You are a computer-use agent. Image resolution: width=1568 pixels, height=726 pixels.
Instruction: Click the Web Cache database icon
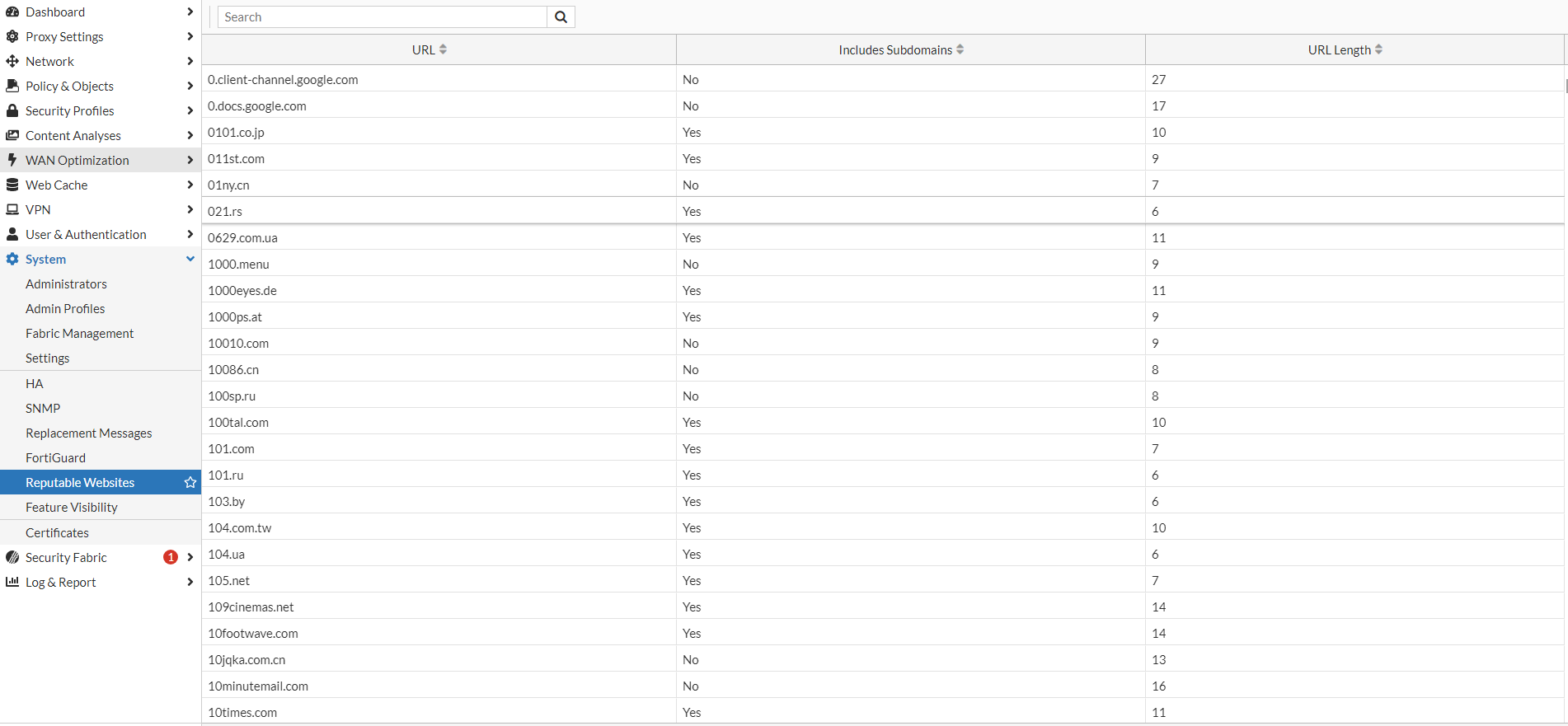click(12, 185)
